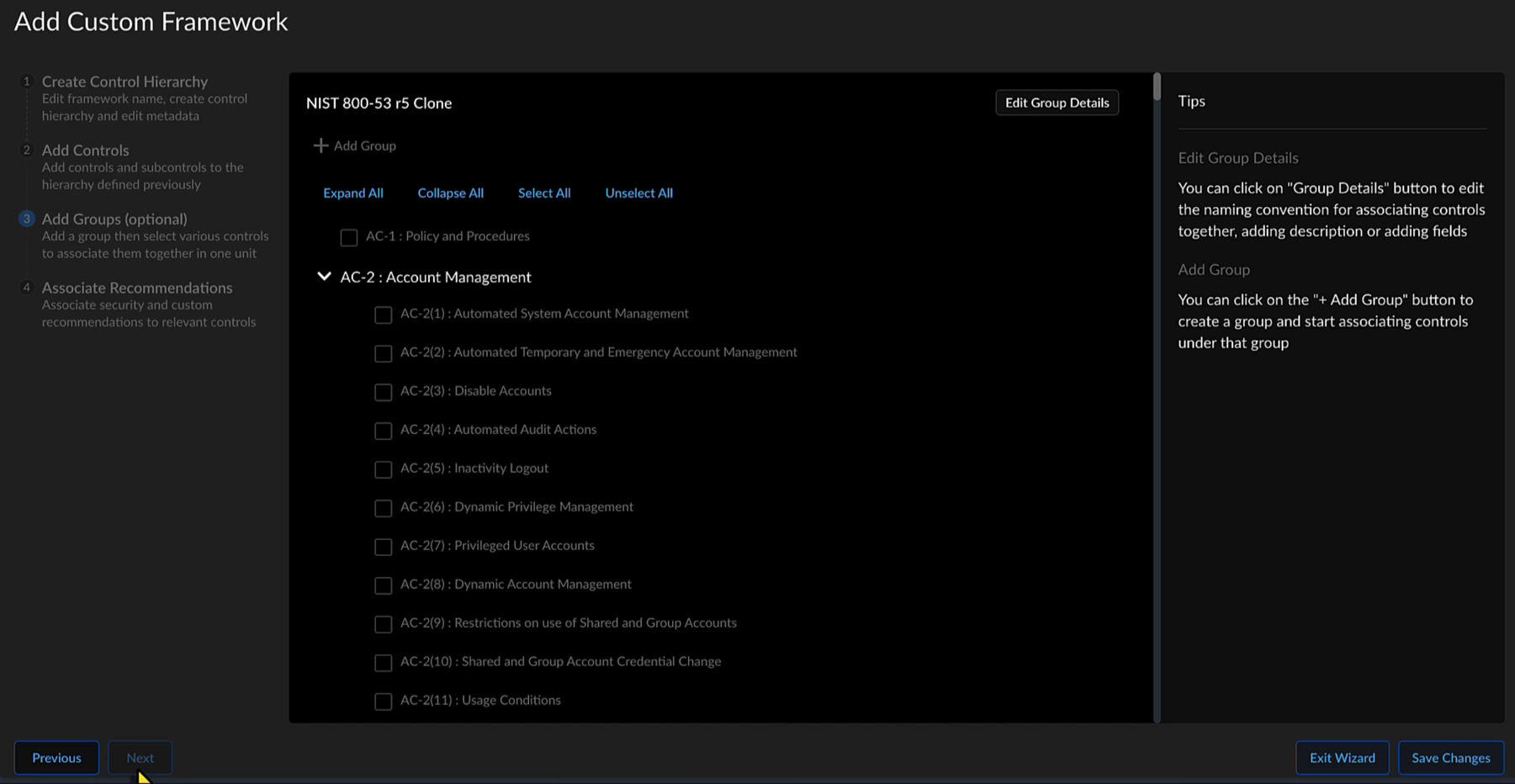Check the AC-2(7) Privileged User Accounts box
This screenshot has width=1515, height=784.
point(384,547)
